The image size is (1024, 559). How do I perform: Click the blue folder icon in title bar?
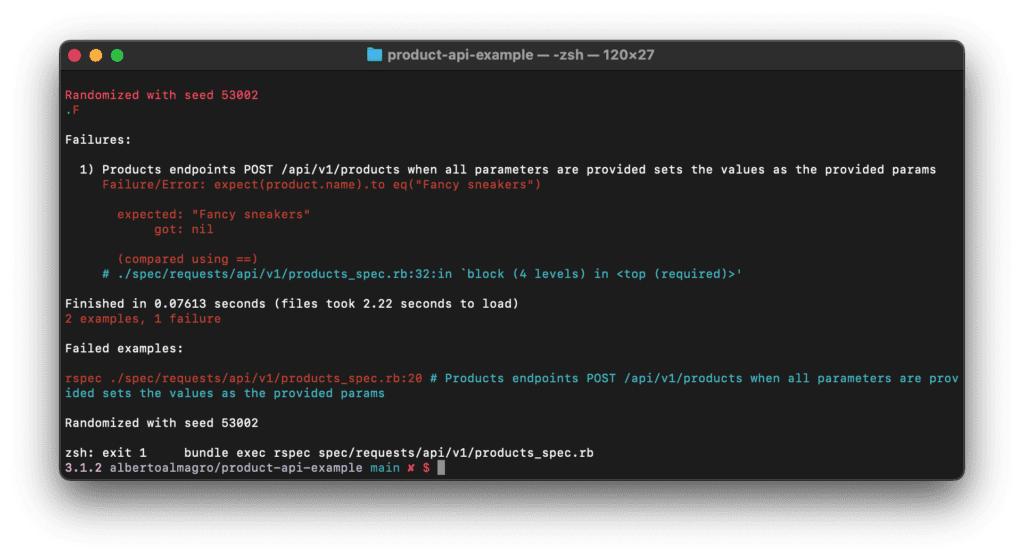(x=374, y=55)
